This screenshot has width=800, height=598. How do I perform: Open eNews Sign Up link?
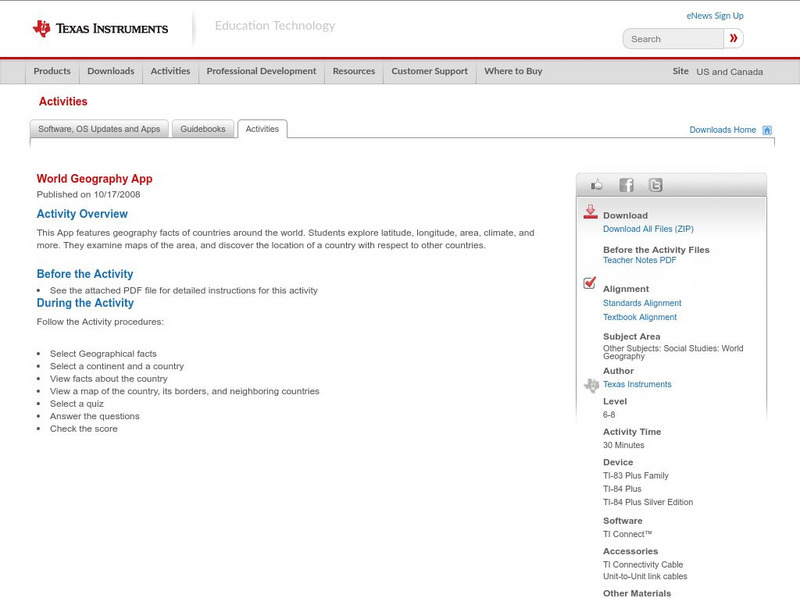715,16
